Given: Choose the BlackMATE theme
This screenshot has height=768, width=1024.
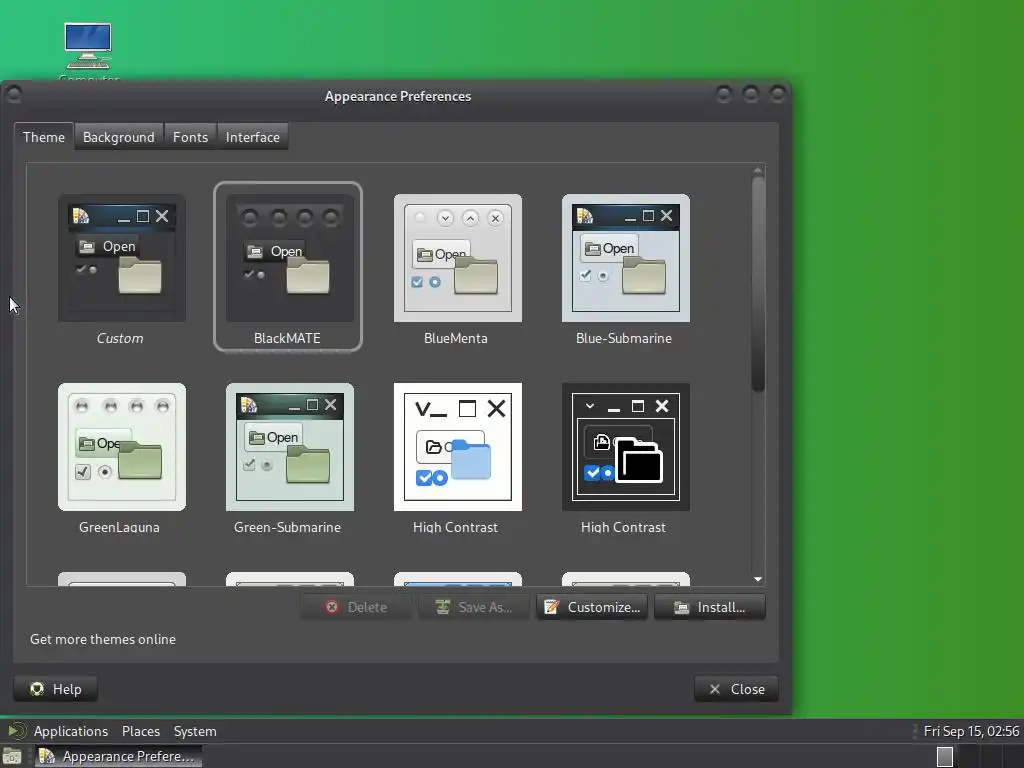Looking at the screenshot, I should point(289,258).
